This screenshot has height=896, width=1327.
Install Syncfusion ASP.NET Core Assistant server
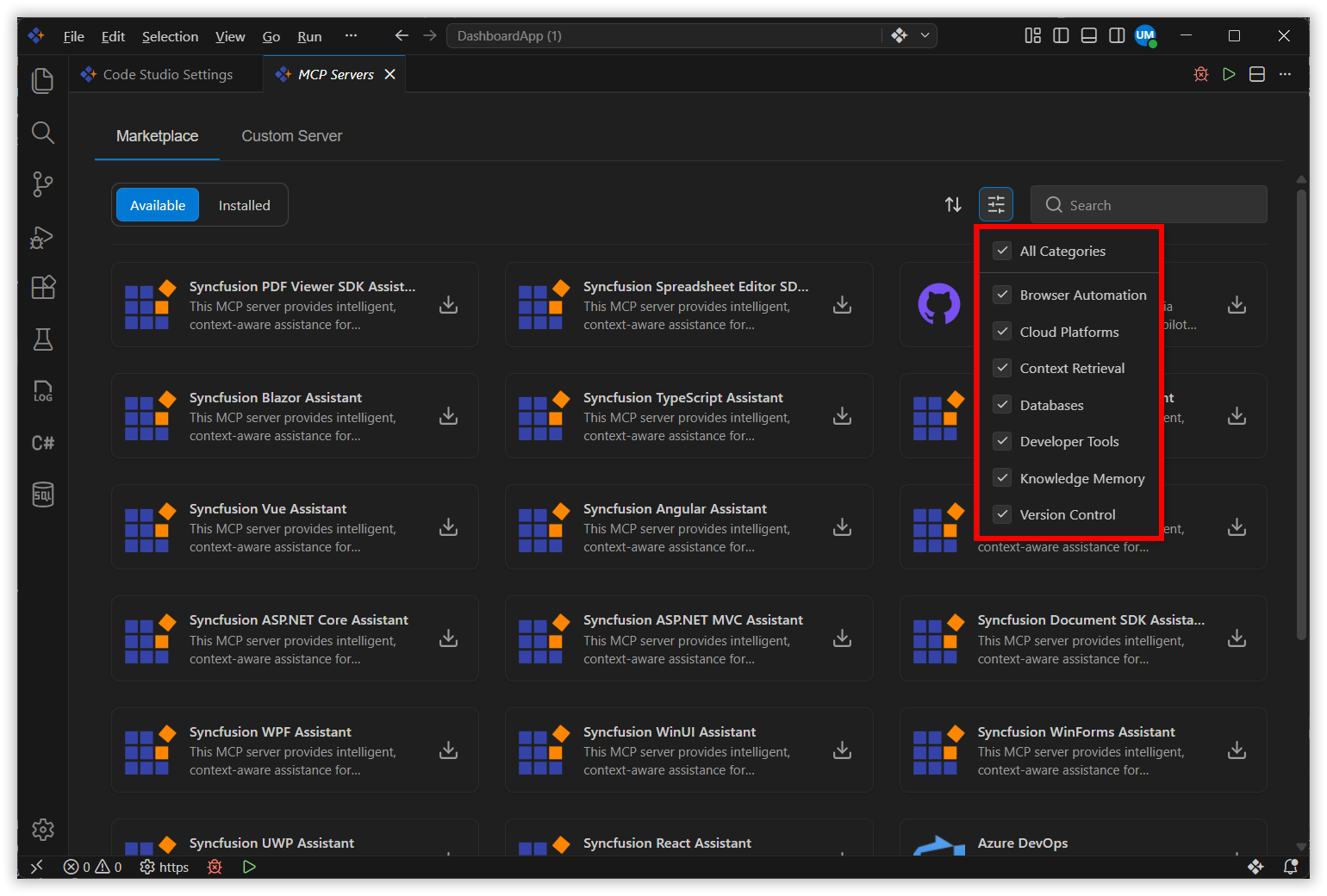(x=449, y=638)
